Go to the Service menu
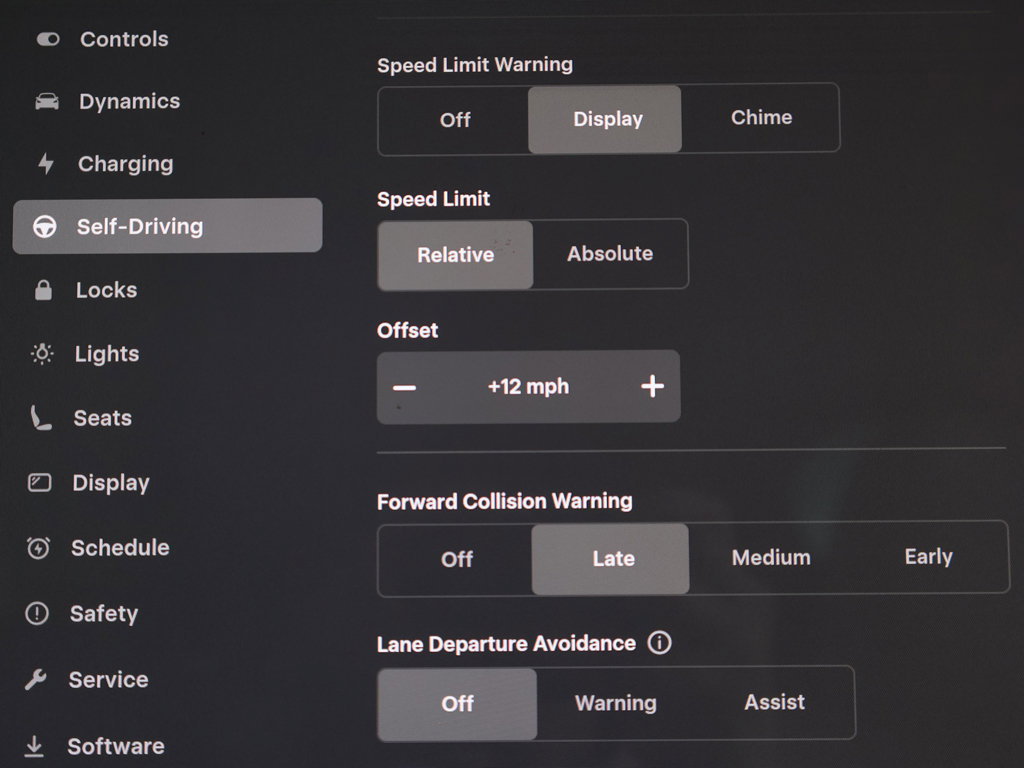Image resolution: width=1024 pixels, height=768 pixels. point(108,680)
